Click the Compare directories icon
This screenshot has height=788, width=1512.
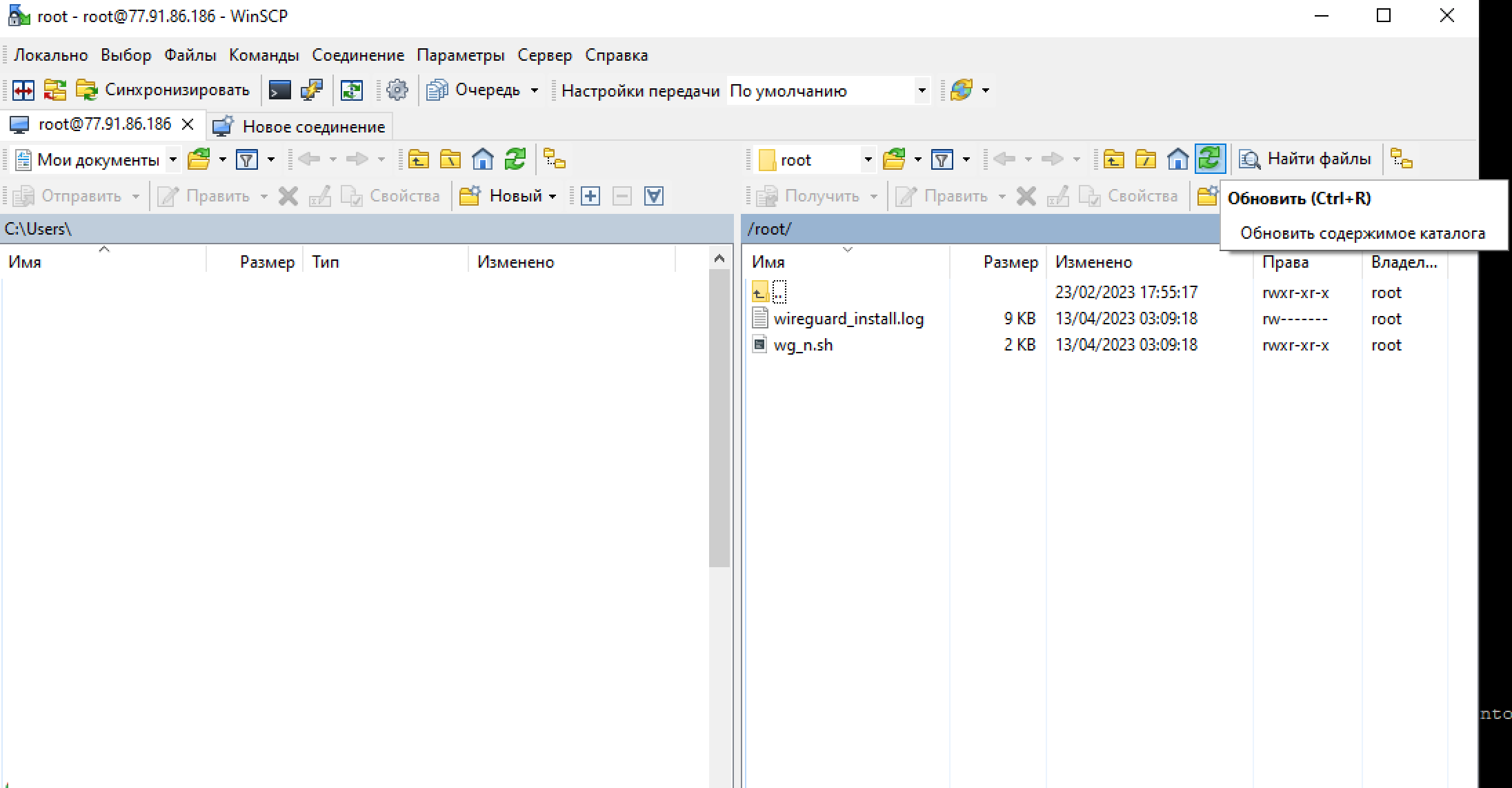click(23, 90)
